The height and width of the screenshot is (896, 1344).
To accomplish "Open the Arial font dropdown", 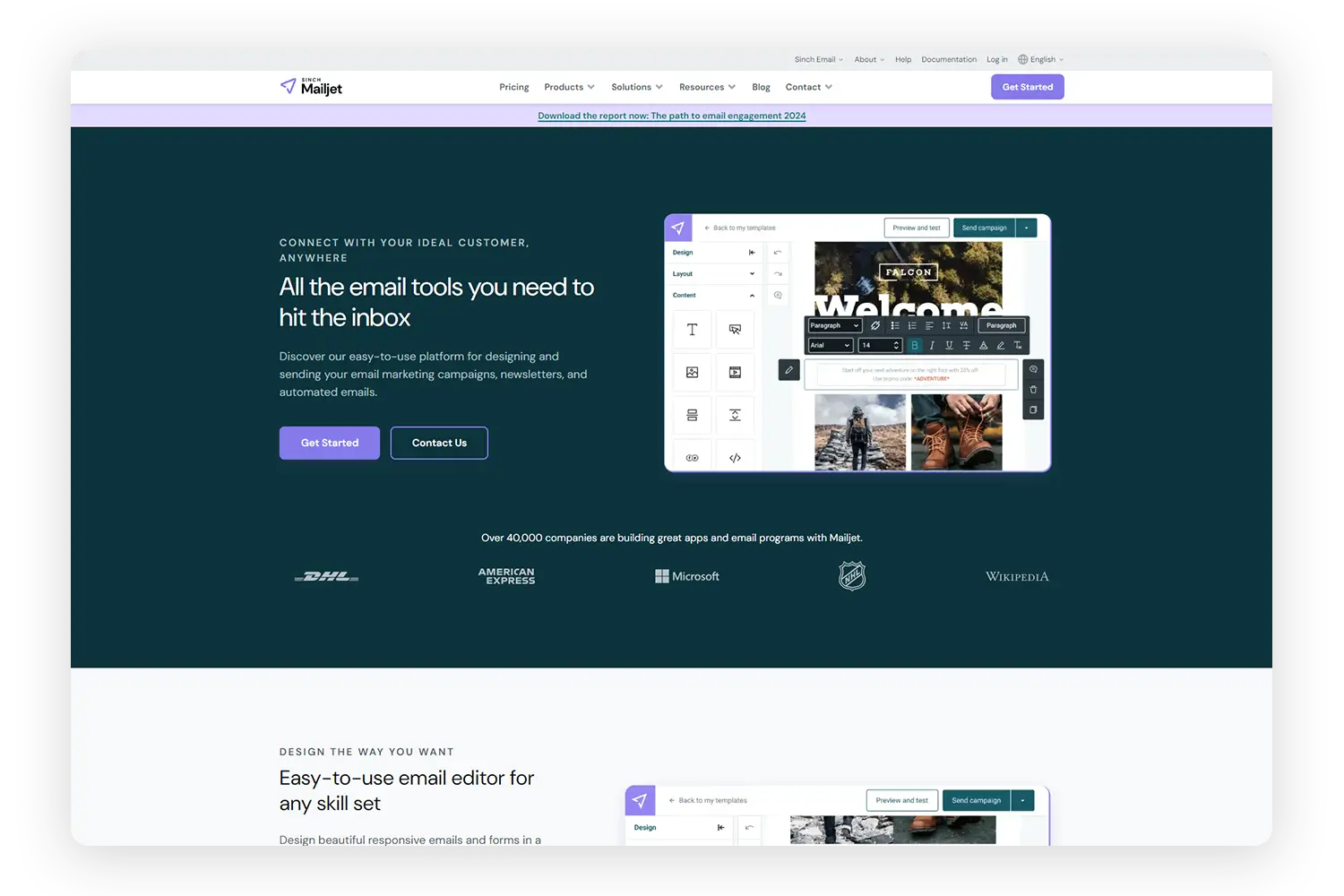I will (831, 345).
